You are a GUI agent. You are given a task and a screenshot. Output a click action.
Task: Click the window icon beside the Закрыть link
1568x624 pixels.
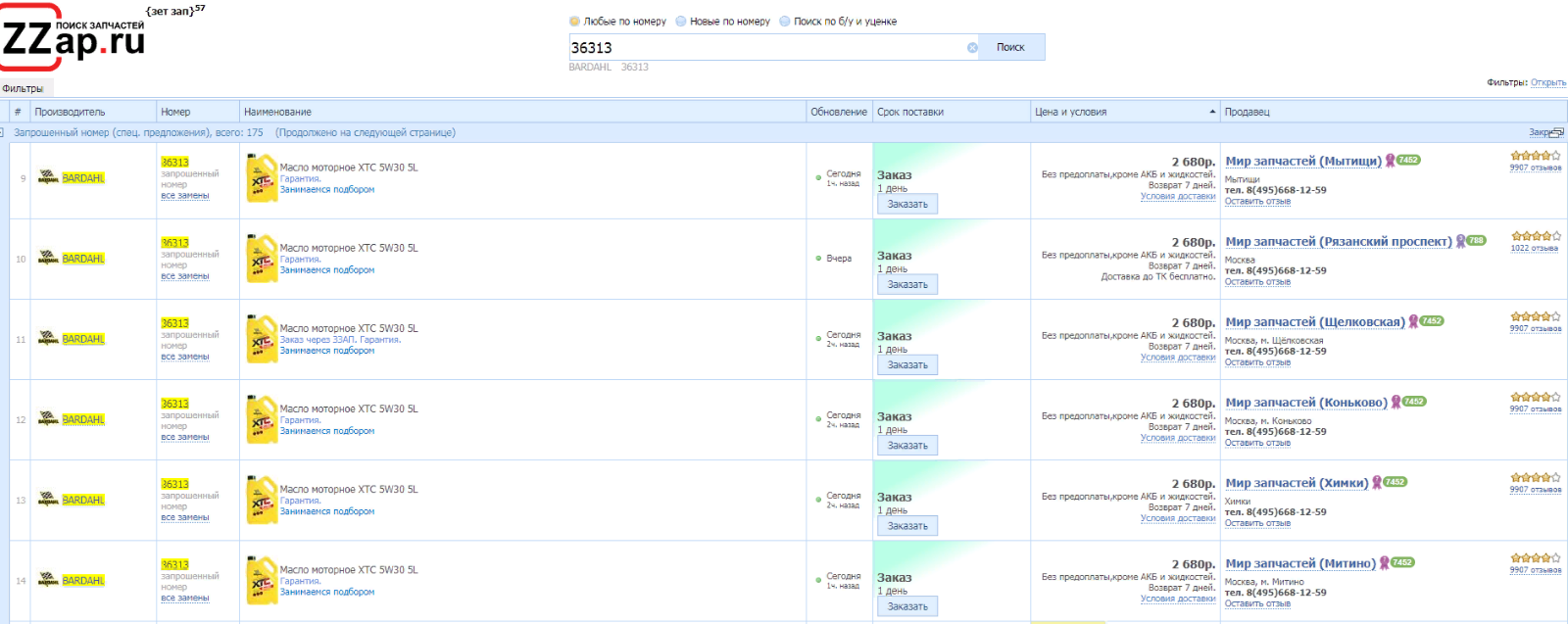pyautogui.click(x=1558, y=132)
